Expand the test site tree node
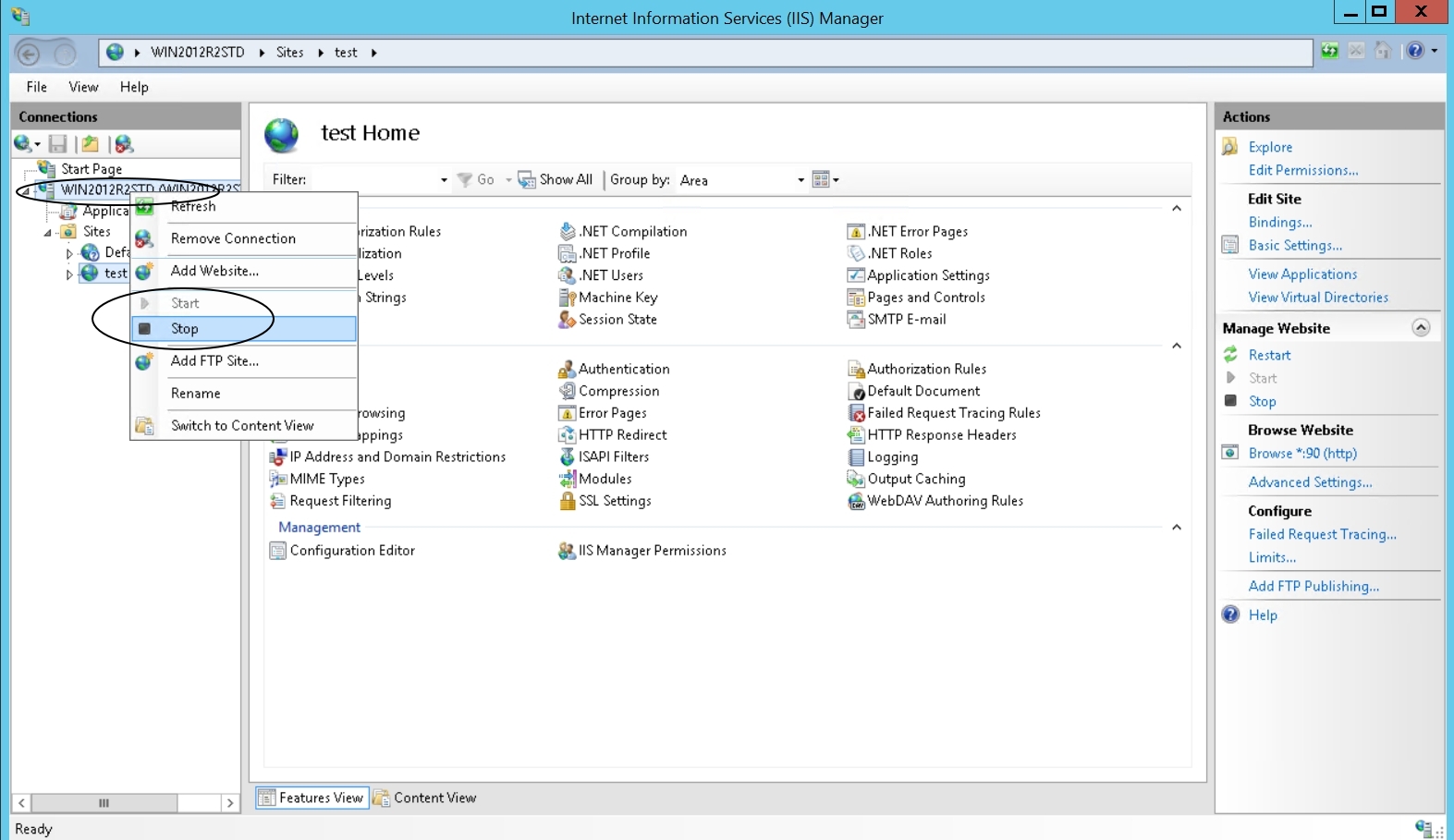The image size is (1454, 840). [x=69, y=274]
